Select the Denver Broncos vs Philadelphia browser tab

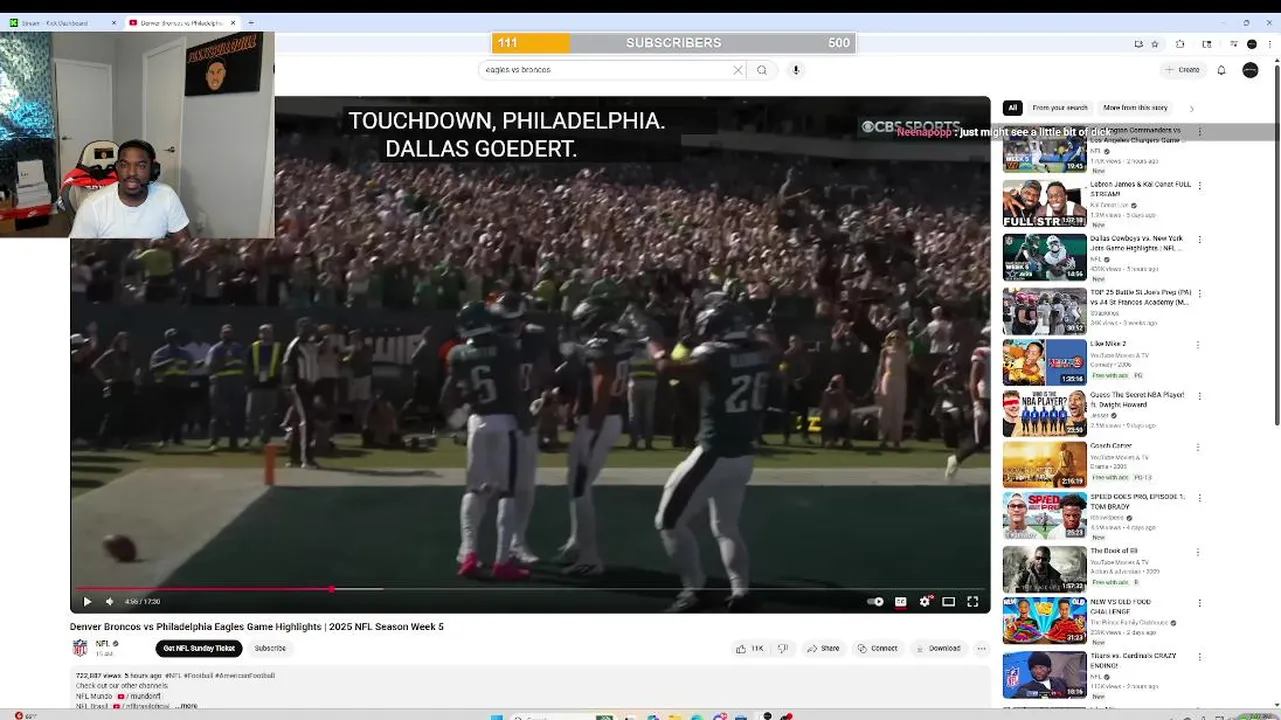[x=182, y=22]
